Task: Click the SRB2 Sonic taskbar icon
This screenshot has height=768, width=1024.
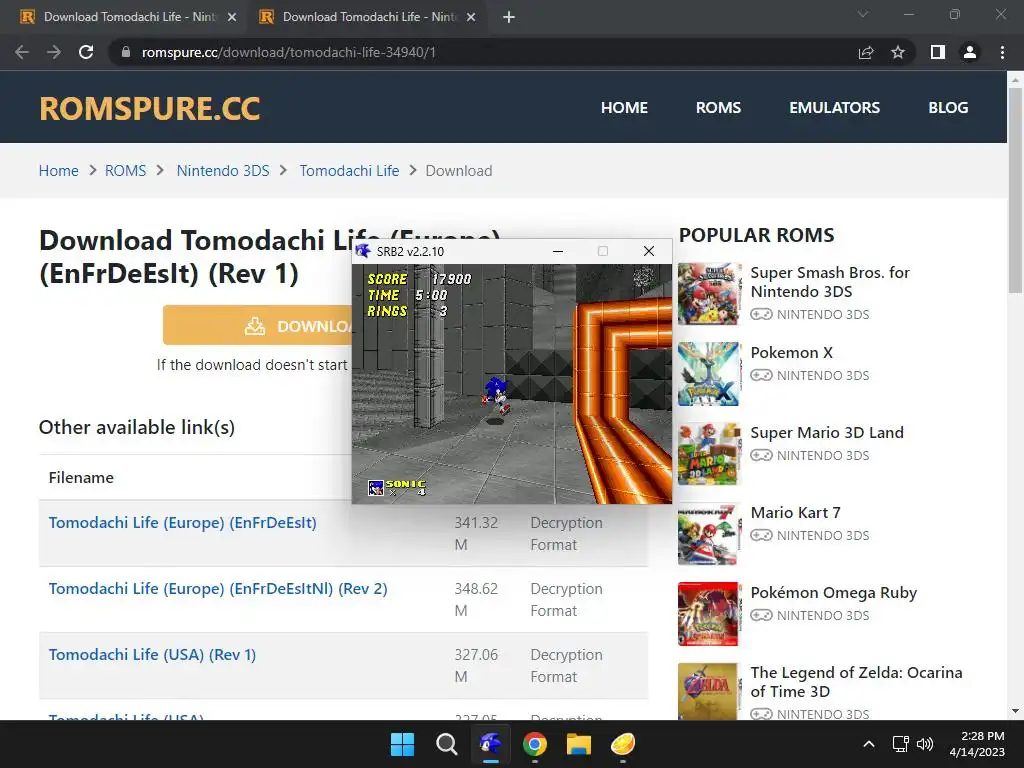Action: tap(490, 744)
